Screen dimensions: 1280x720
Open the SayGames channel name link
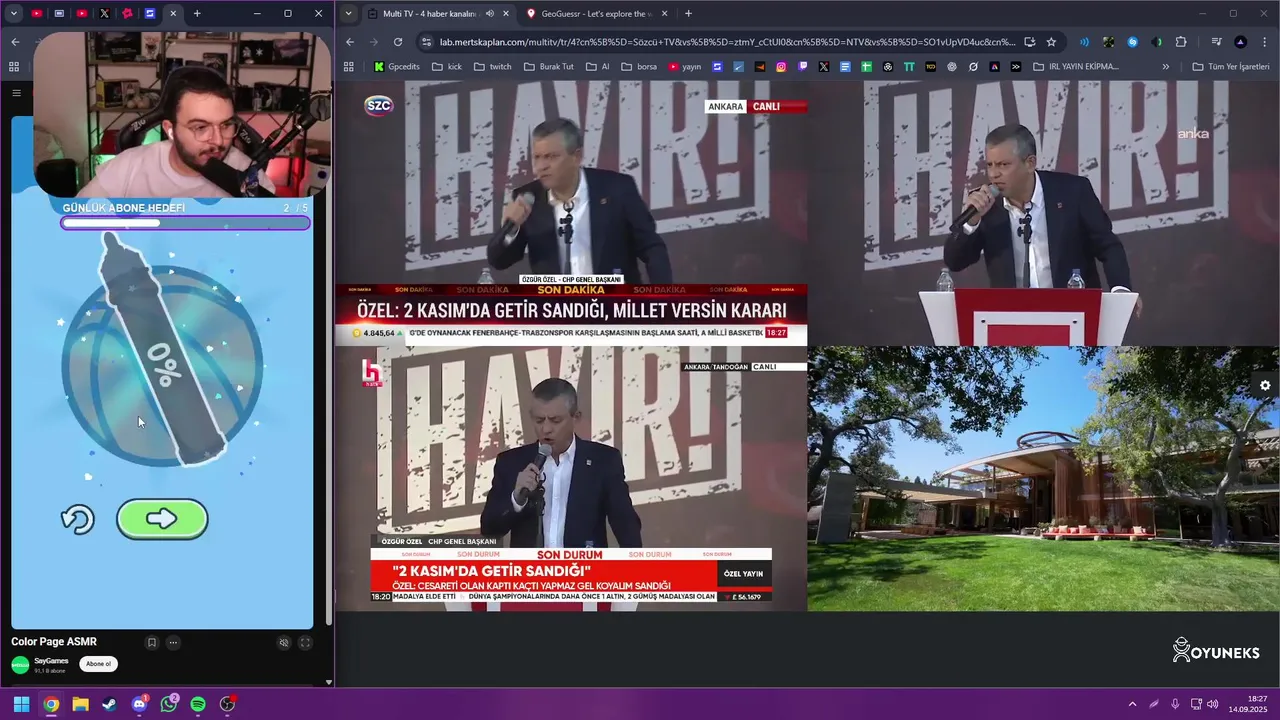[51, 661]
